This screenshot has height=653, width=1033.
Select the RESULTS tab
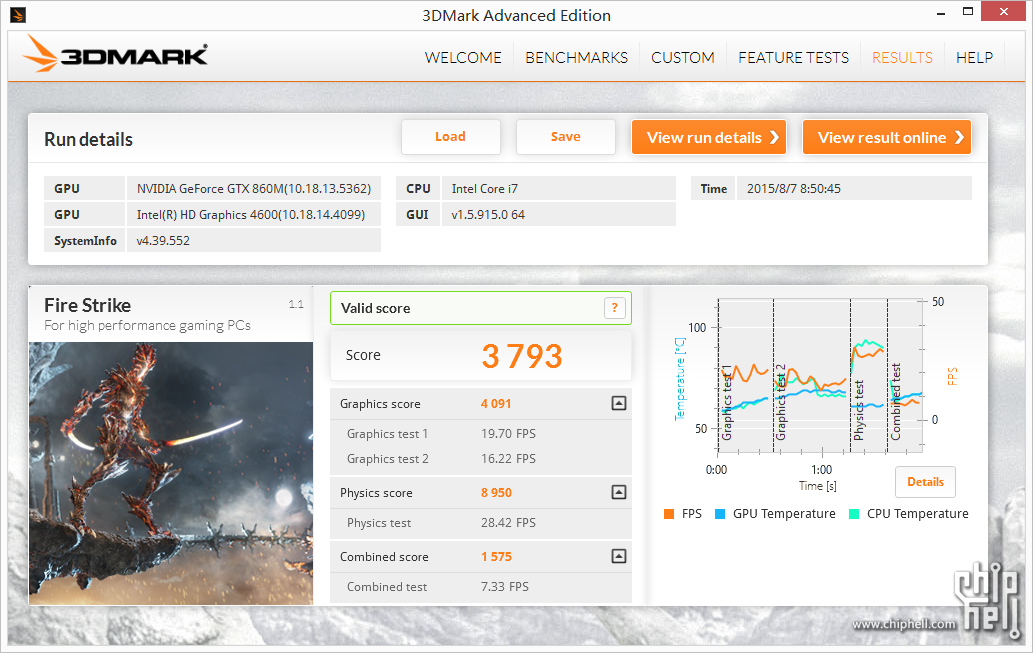tap(902, 57)
